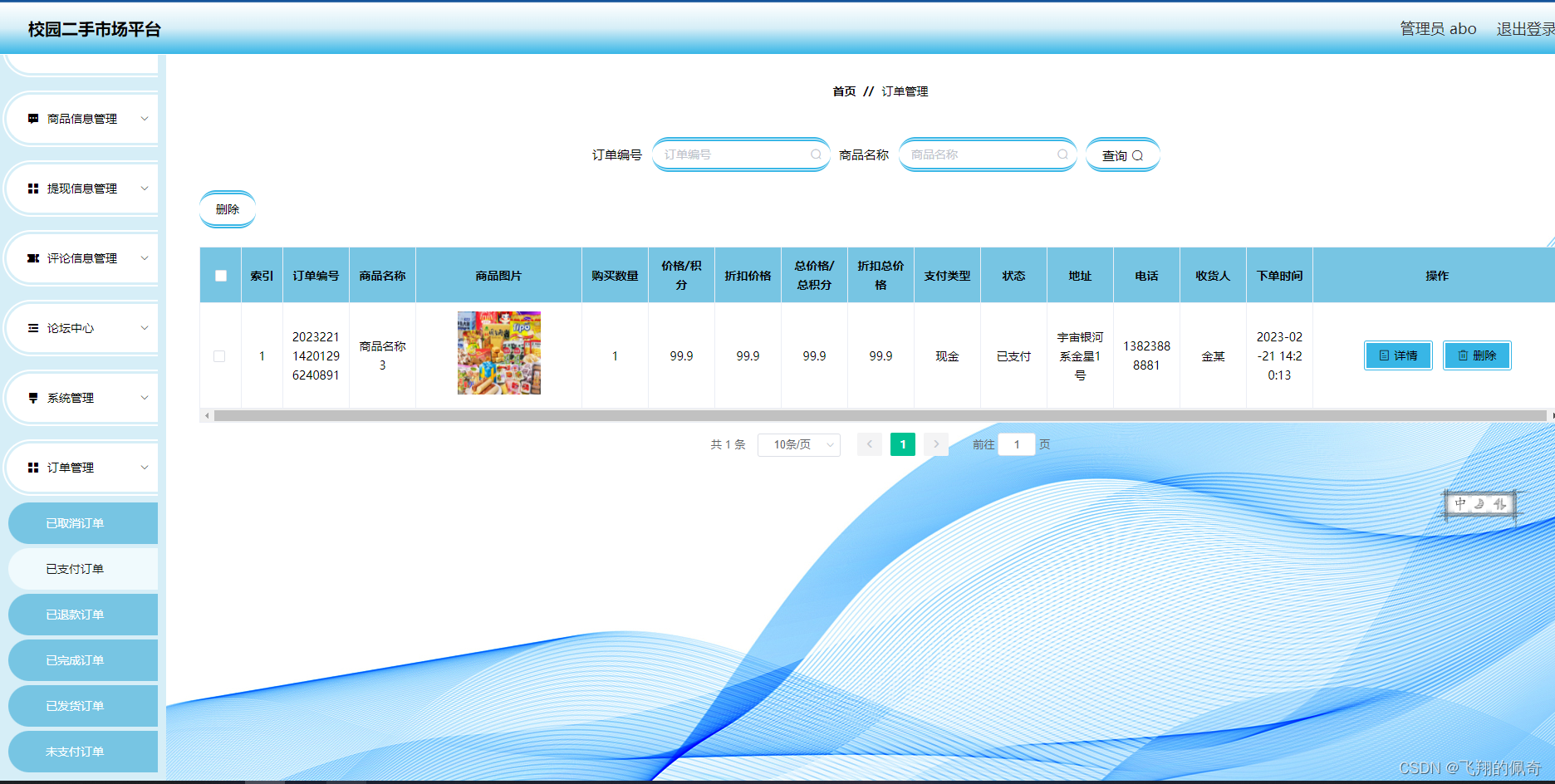Click the phone number 13823888881 cell
This screenshot has height=784, width=1555.
coord(1146,355)
